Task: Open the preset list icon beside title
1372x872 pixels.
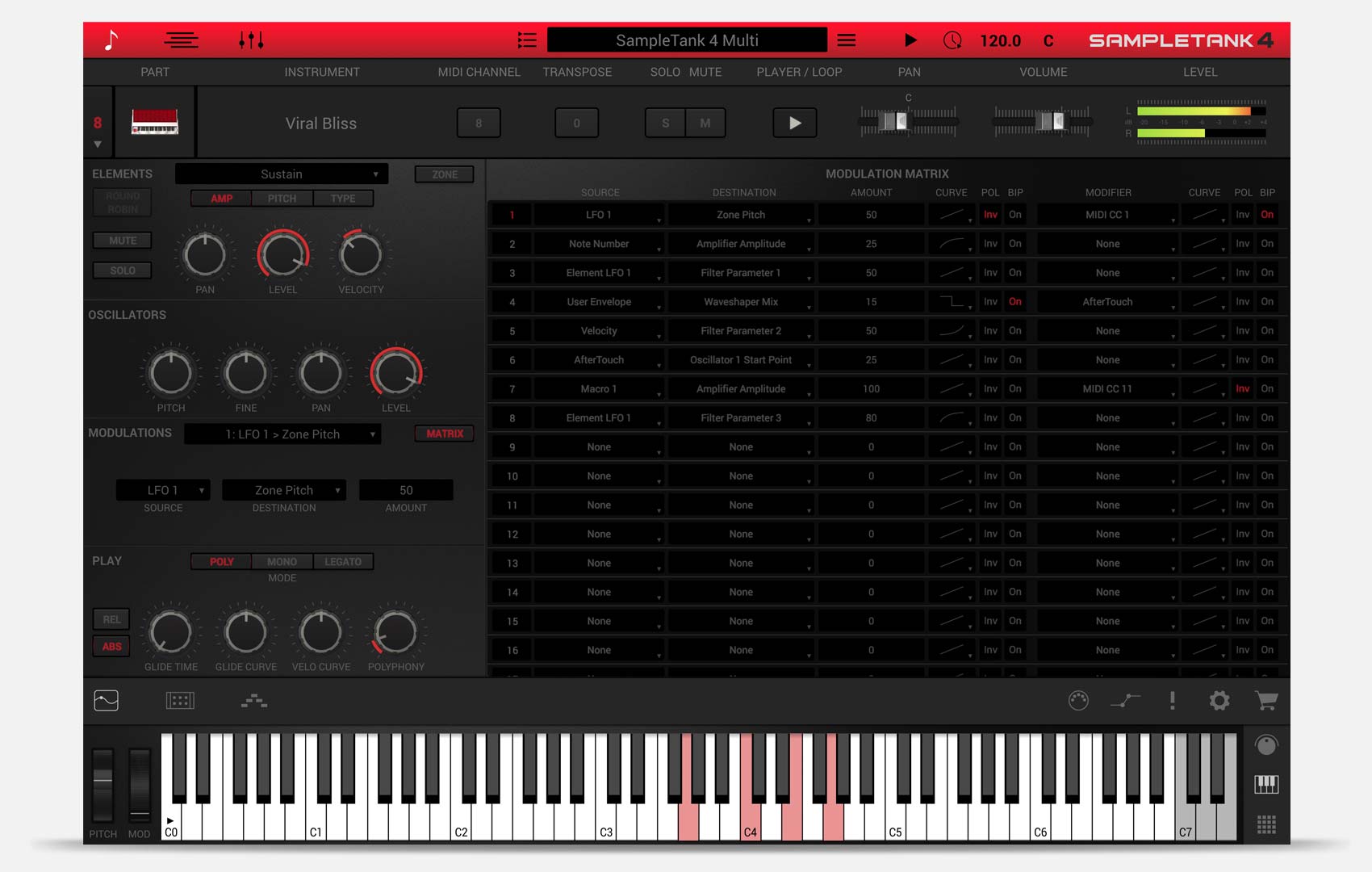Action: pos(526,40)
